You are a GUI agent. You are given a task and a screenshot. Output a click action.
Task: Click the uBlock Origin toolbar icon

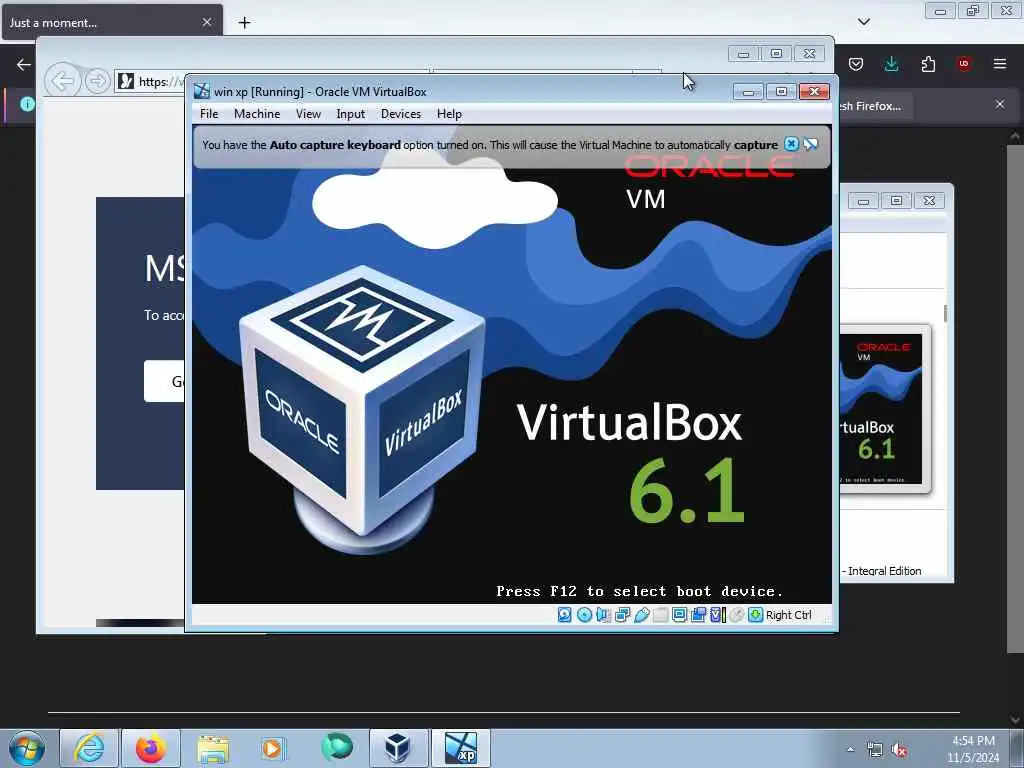pyautogui.click(x=963, y=64)
